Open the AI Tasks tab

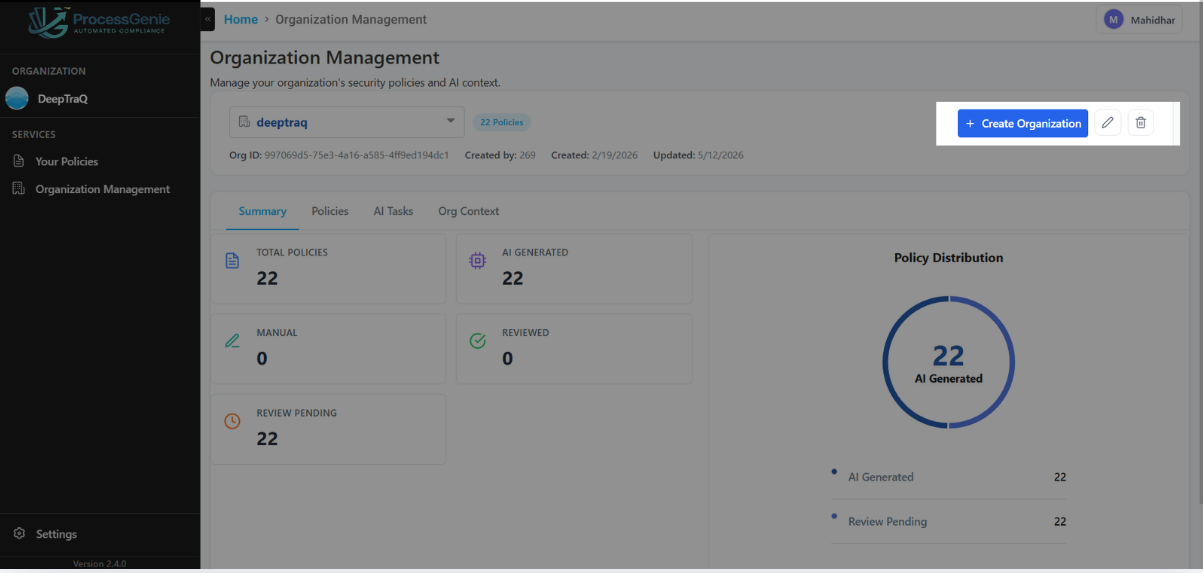tap(393, 211)
